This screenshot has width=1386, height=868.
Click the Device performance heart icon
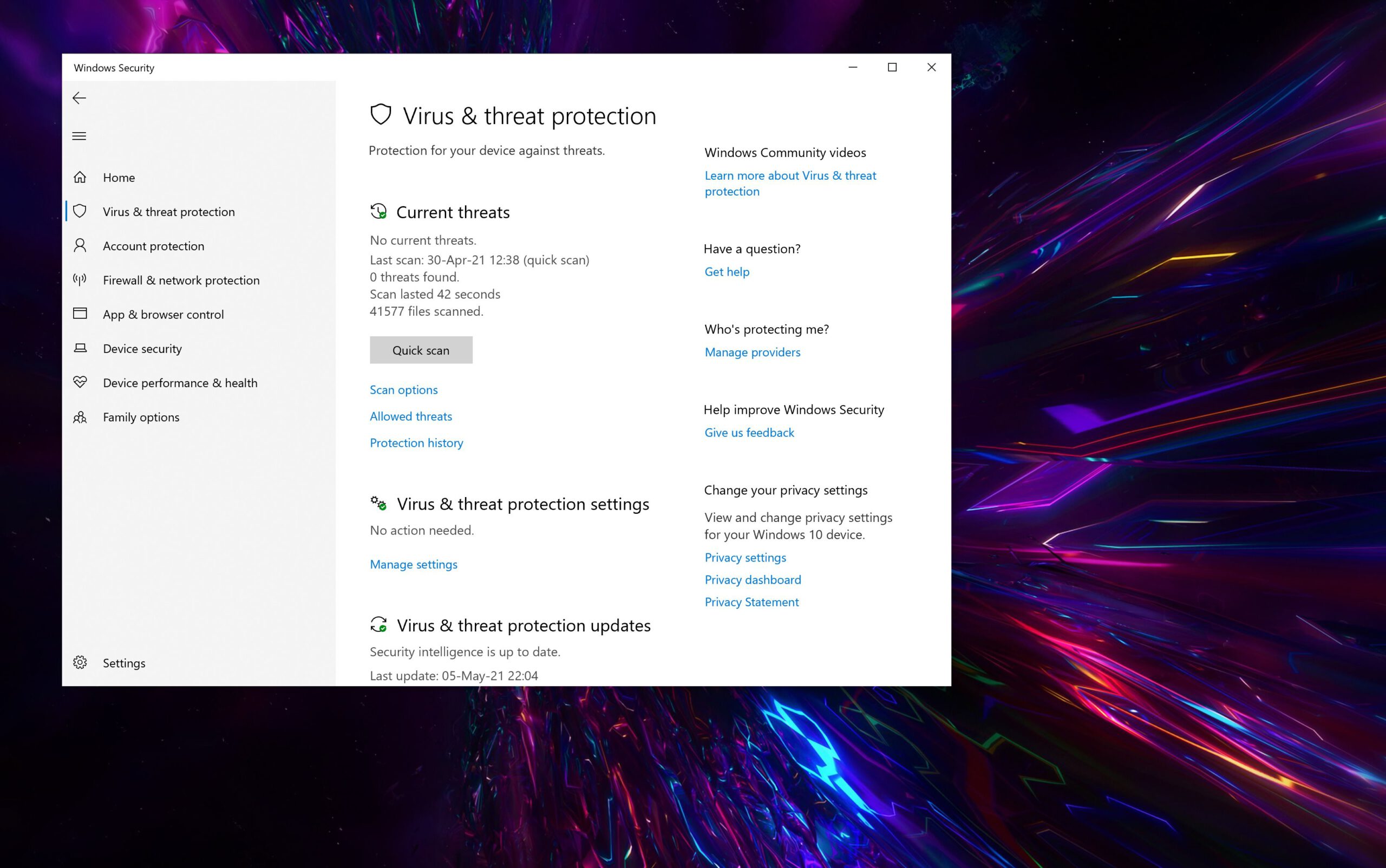click(80, 382)
